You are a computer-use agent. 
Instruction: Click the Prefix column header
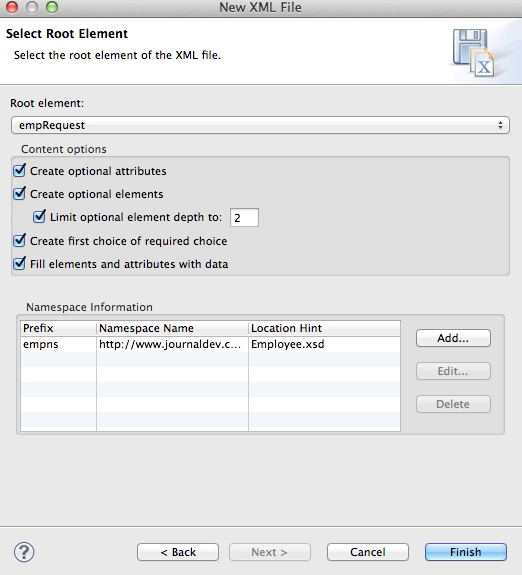58,328
